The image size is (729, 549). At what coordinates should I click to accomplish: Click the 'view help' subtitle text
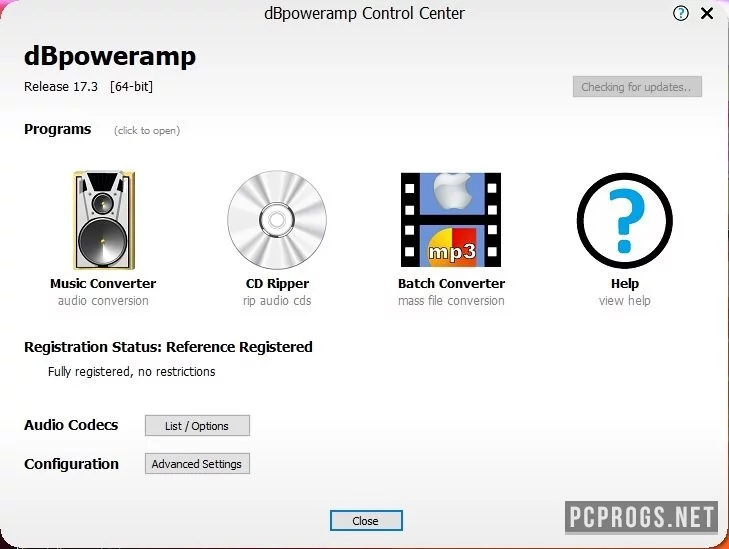point(625,301)
